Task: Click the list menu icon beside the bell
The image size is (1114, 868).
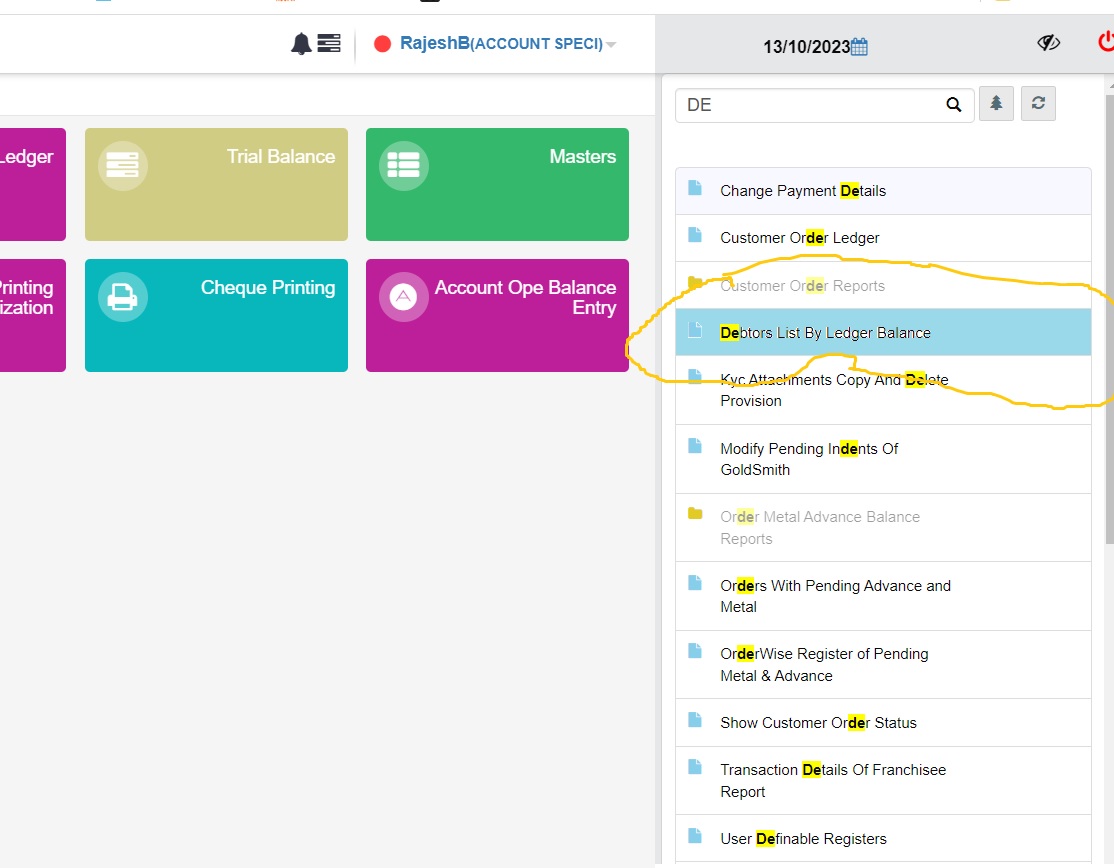Action: 328,43
